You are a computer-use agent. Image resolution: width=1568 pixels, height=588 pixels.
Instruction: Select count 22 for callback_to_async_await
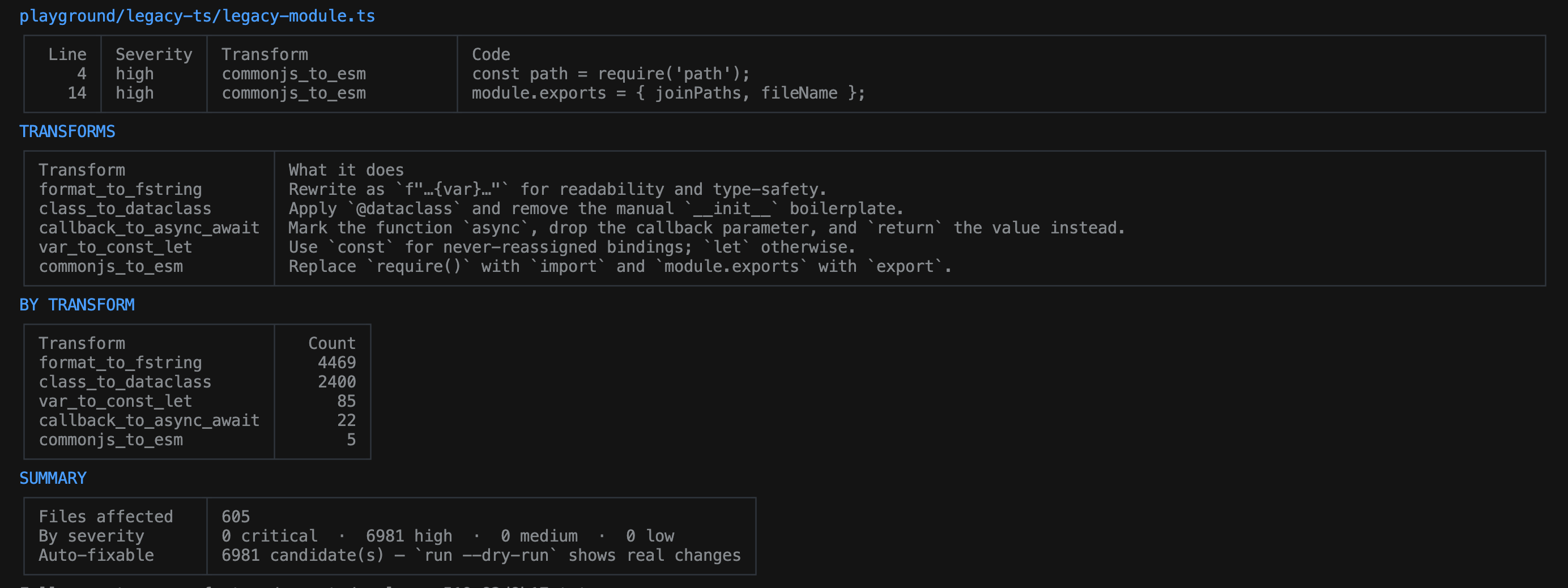tap(346, 421)
